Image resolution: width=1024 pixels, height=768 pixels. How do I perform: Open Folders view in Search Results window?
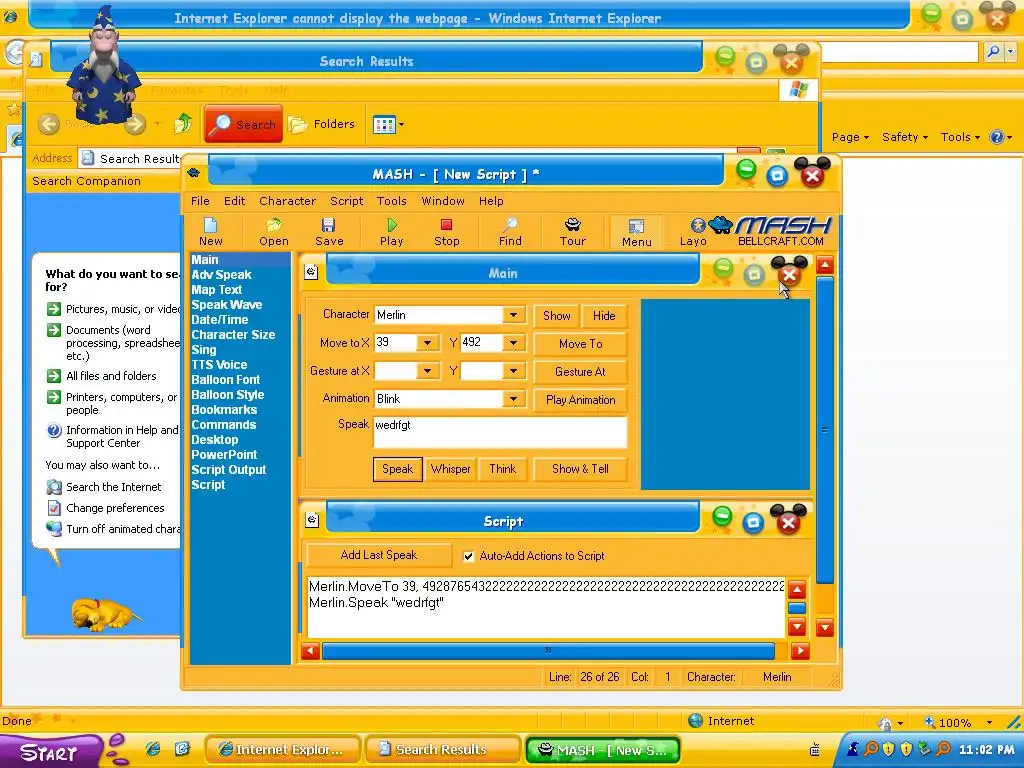pyautogui.click(x=322, y=124)
